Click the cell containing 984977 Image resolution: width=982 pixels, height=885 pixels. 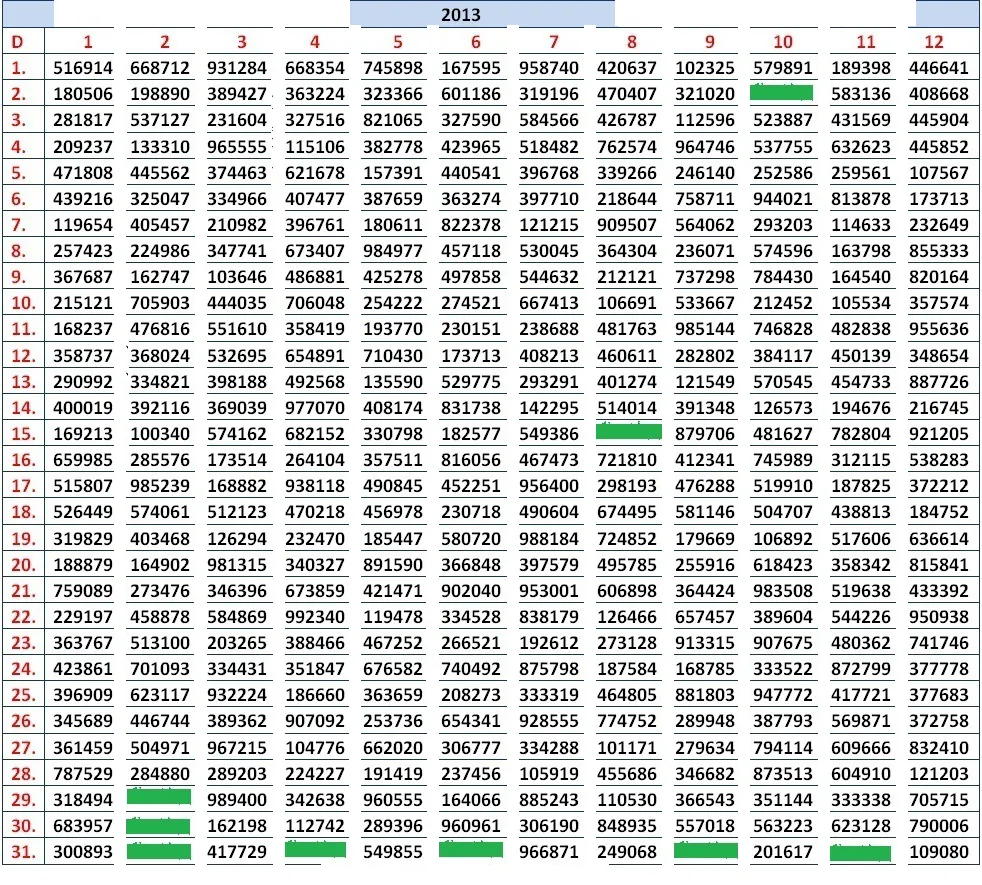point(393,251)
